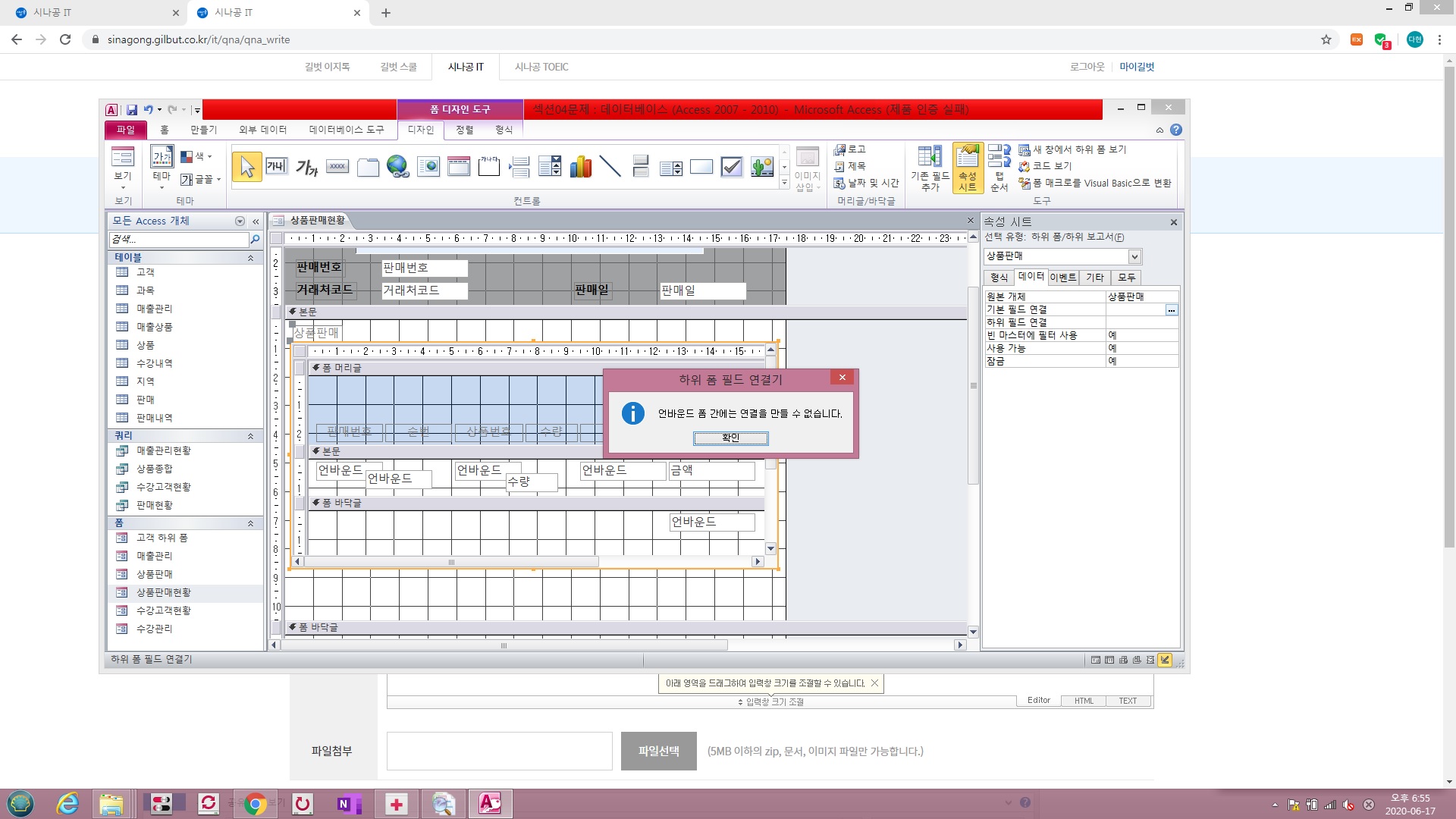Image resolution: width=1456 pixels, height=819 pixels.
Task: Select the line control tool
Action: click(x=610, y=166)
